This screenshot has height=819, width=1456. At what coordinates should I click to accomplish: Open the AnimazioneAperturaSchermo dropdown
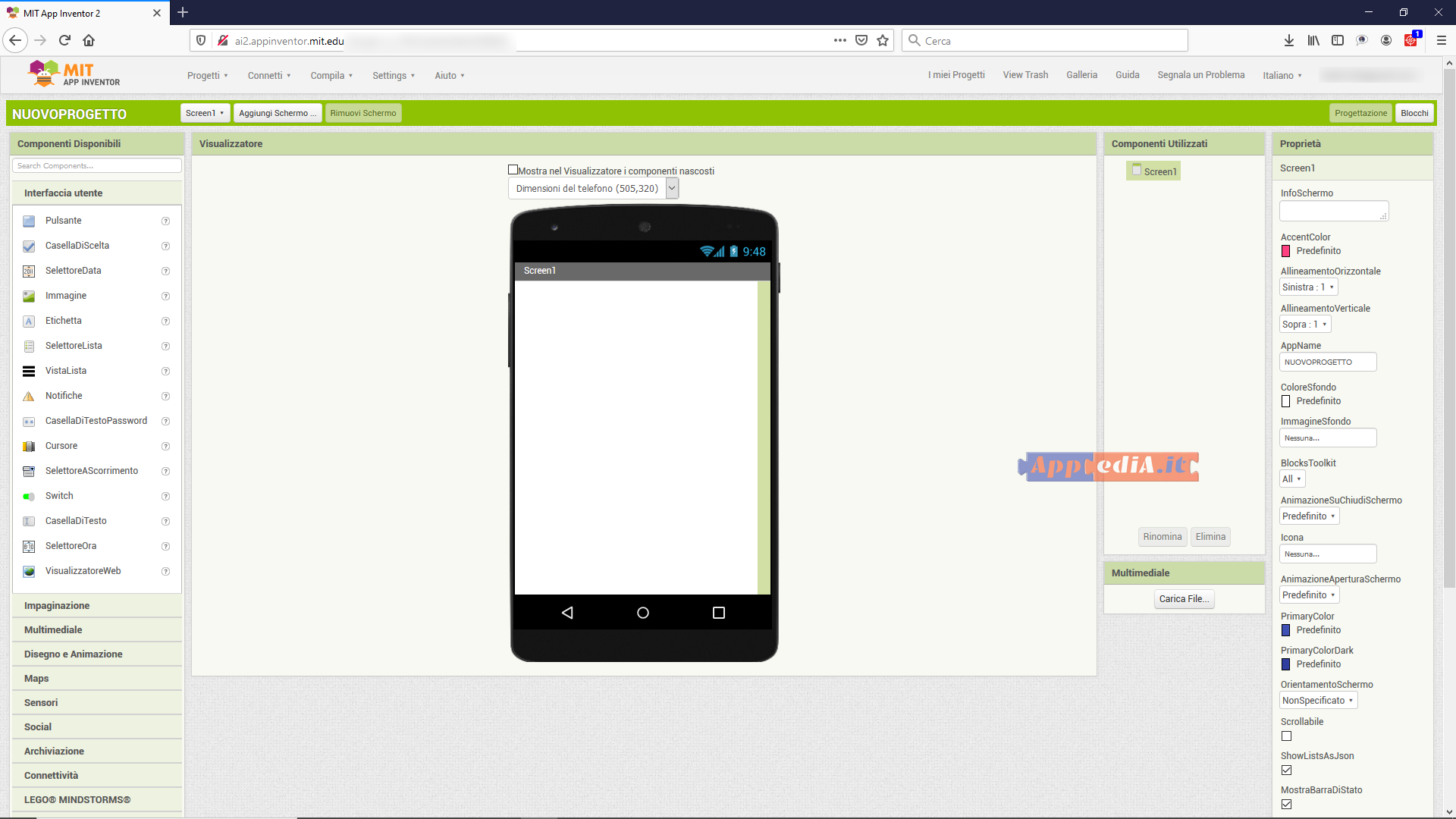pyautogui.click(x=1309, y=595)
